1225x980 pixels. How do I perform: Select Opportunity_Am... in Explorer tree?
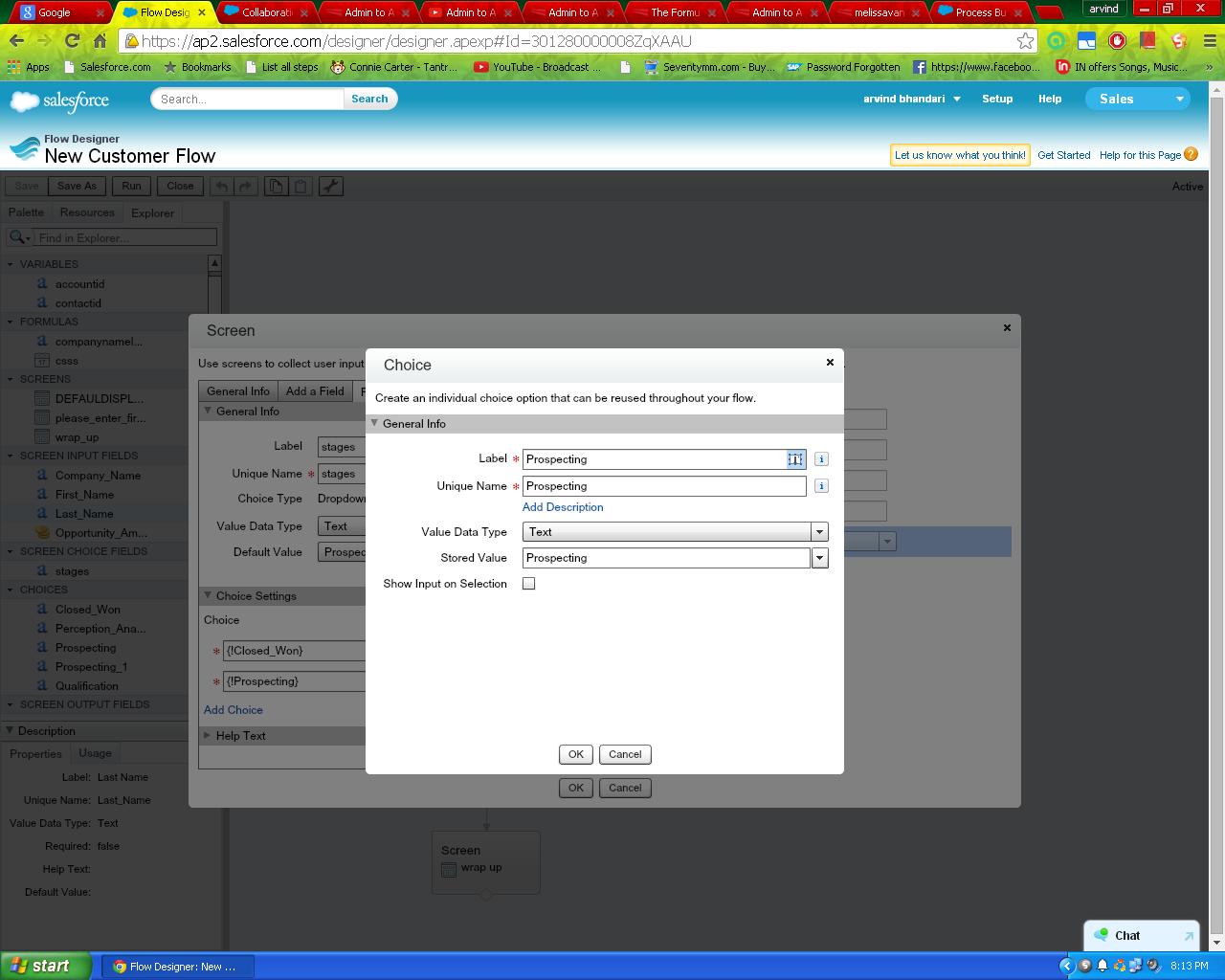[101, 533]
